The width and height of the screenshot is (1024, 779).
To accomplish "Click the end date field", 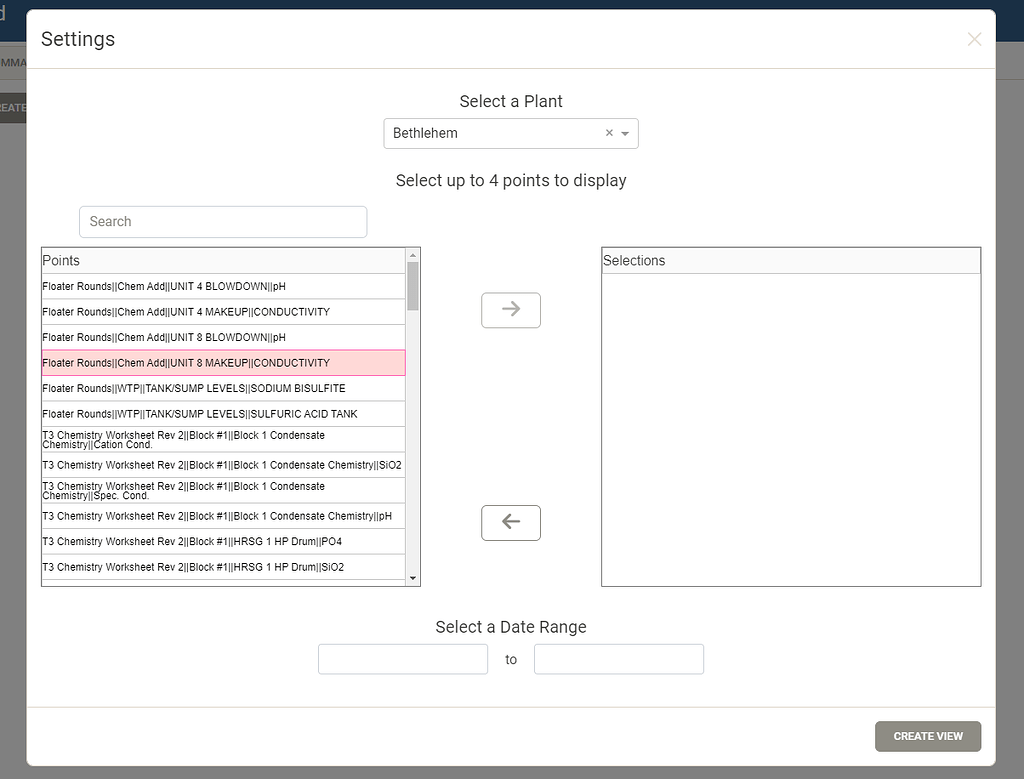I will pos(618,659).
